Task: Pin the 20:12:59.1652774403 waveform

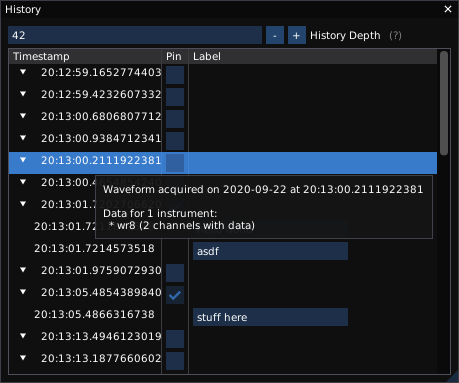Action: pyautogui.click(x=175, y=75)
